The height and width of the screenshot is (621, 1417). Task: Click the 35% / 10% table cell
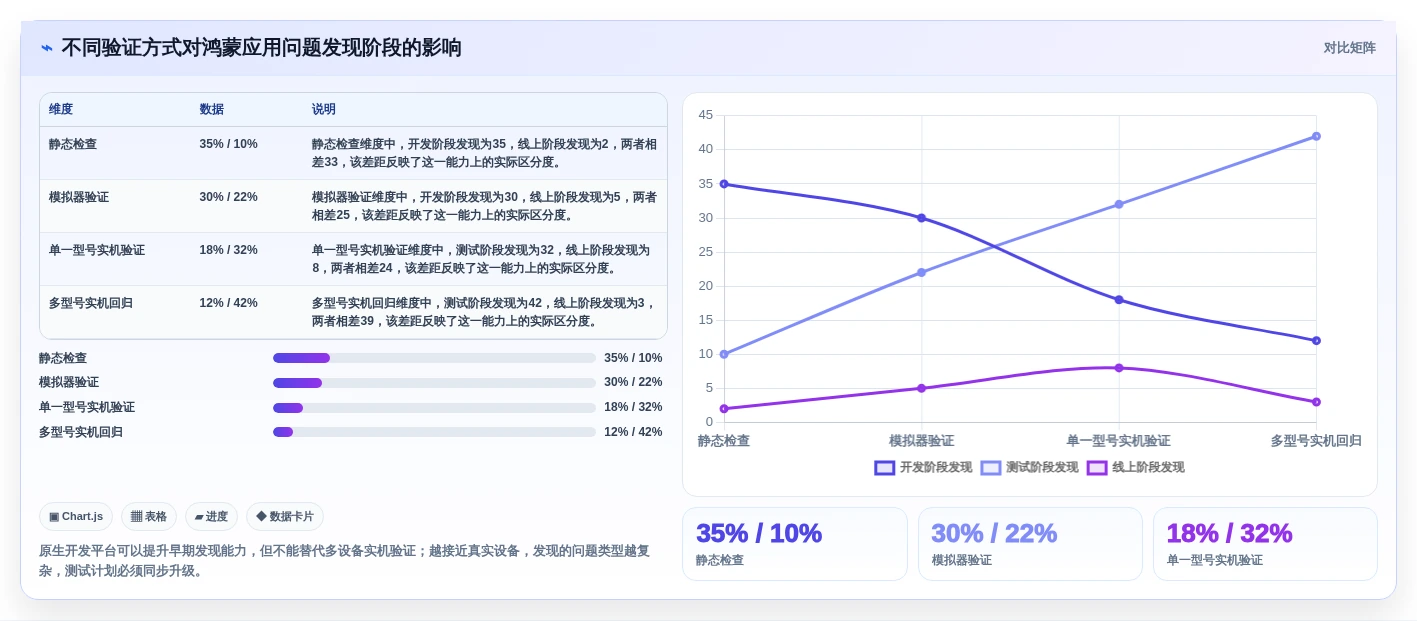[x=228, y=144]
